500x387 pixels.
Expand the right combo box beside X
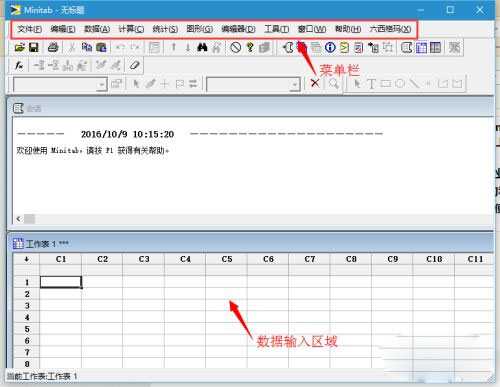pos(294,85)
